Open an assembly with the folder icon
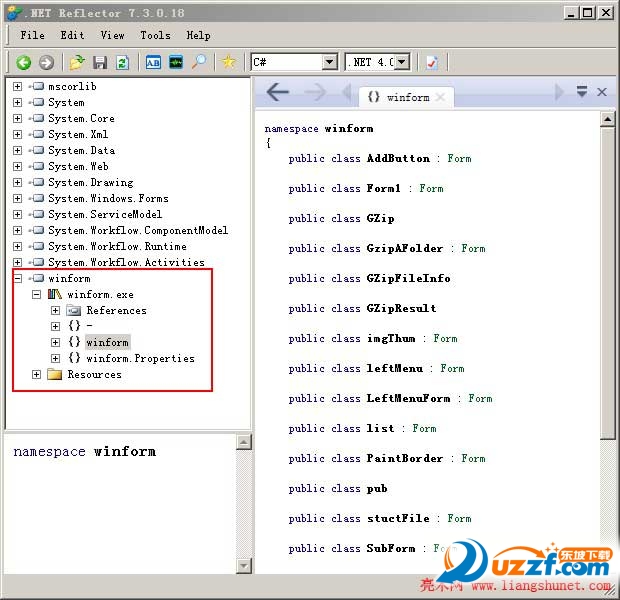 click(x=77, y=62)
